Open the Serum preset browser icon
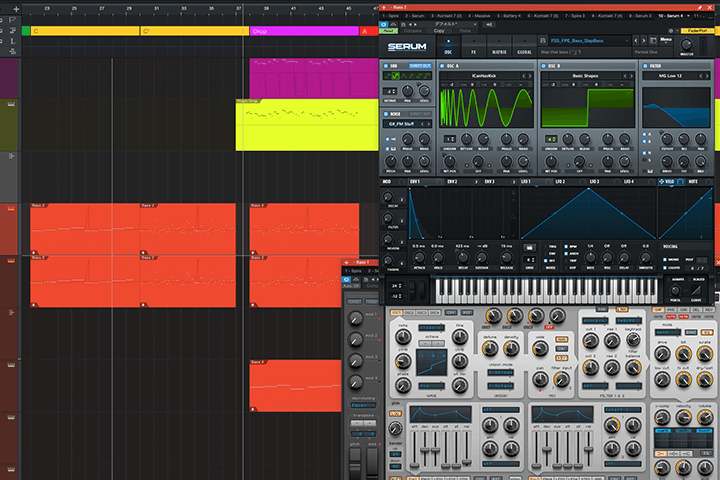Viewport: 720px width, 480px height. [653, 40]
